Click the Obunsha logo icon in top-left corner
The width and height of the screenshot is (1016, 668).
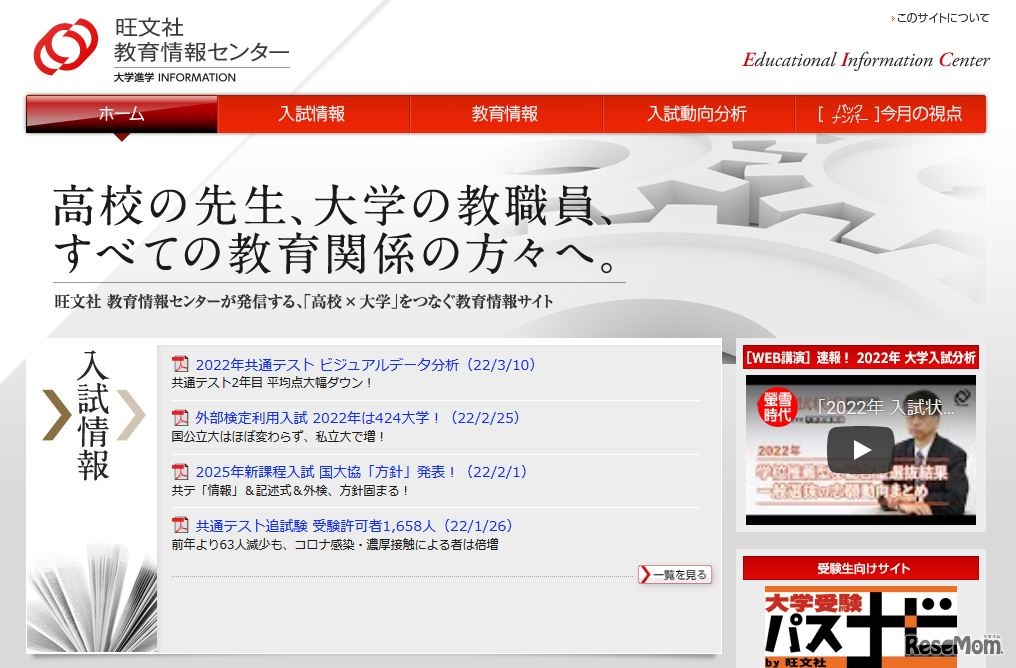pyautogui.click(x=64, y=47)
